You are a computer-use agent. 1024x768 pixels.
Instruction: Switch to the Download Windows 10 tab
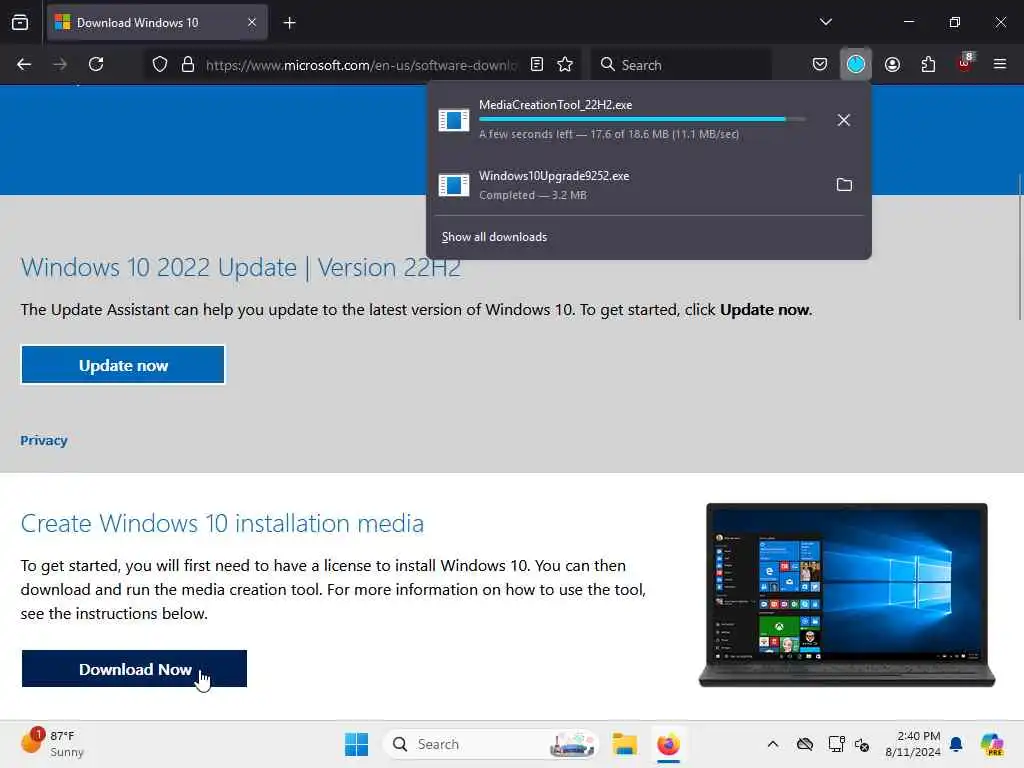click(157, 23)
